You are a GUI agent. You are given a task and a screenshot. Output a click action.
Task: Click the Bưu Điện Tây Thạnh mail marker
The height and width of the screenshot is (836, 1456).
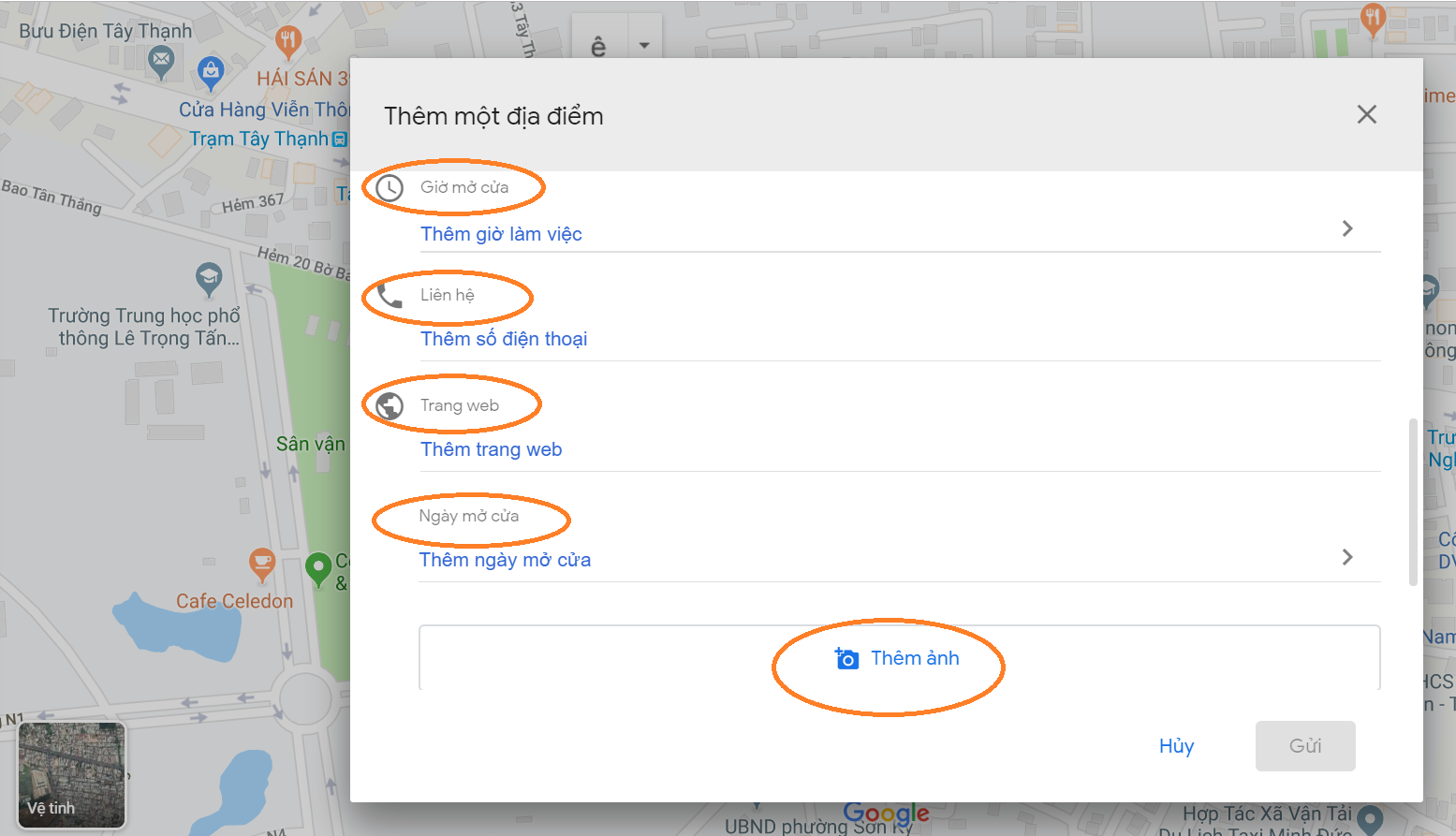pos(161,63)
